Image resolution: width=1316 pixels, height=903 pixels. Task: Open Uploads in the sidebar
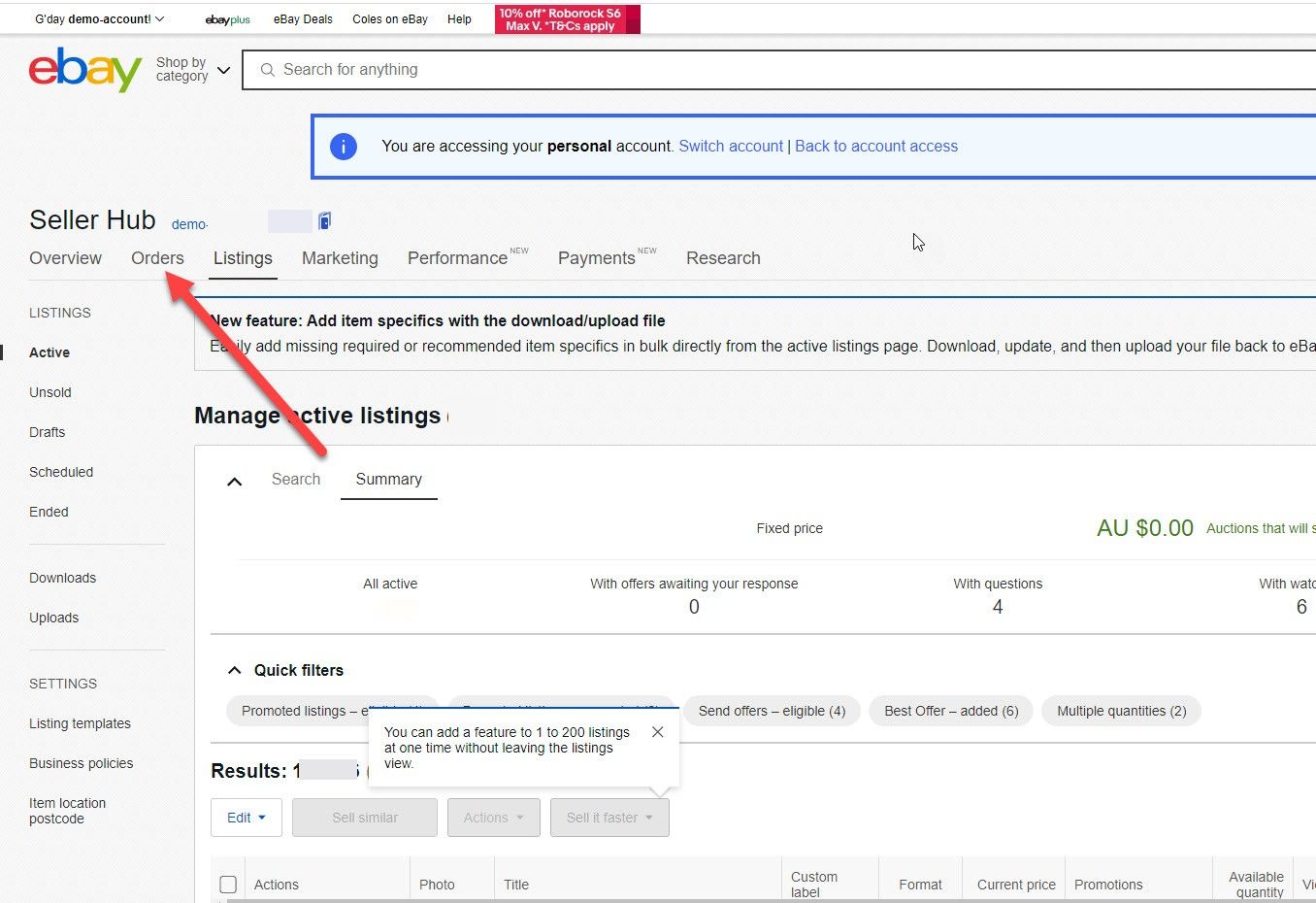[x=54, y=618]
